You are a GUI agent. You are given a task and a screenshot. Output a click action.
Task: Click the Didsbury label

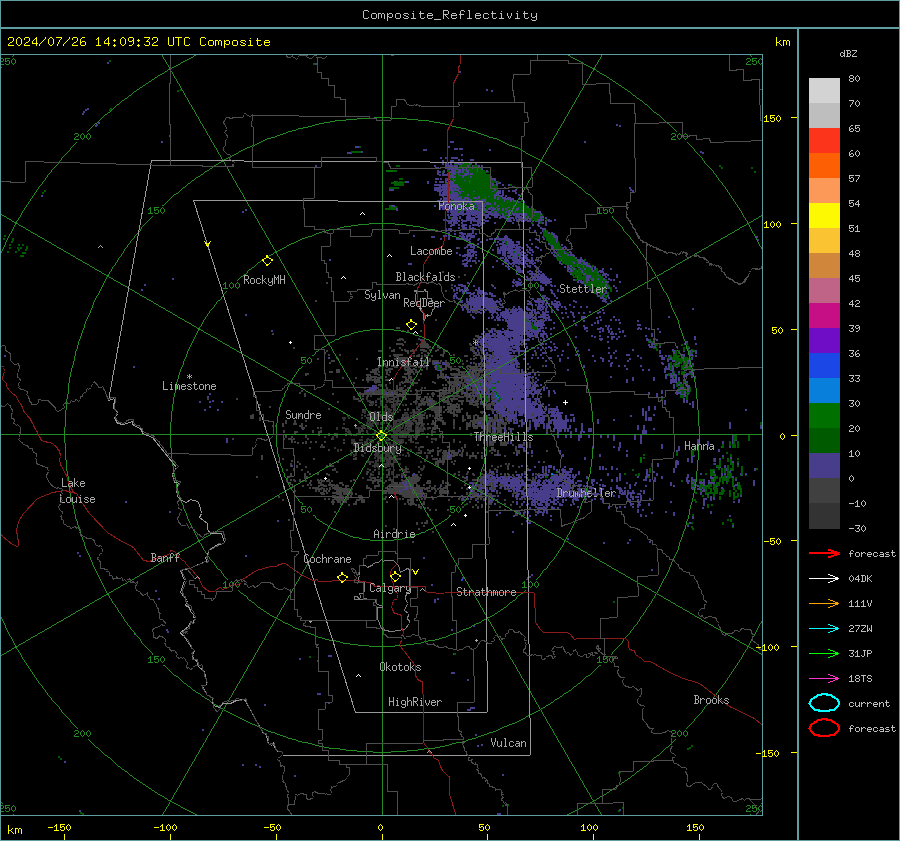click(x=378, y=448)
